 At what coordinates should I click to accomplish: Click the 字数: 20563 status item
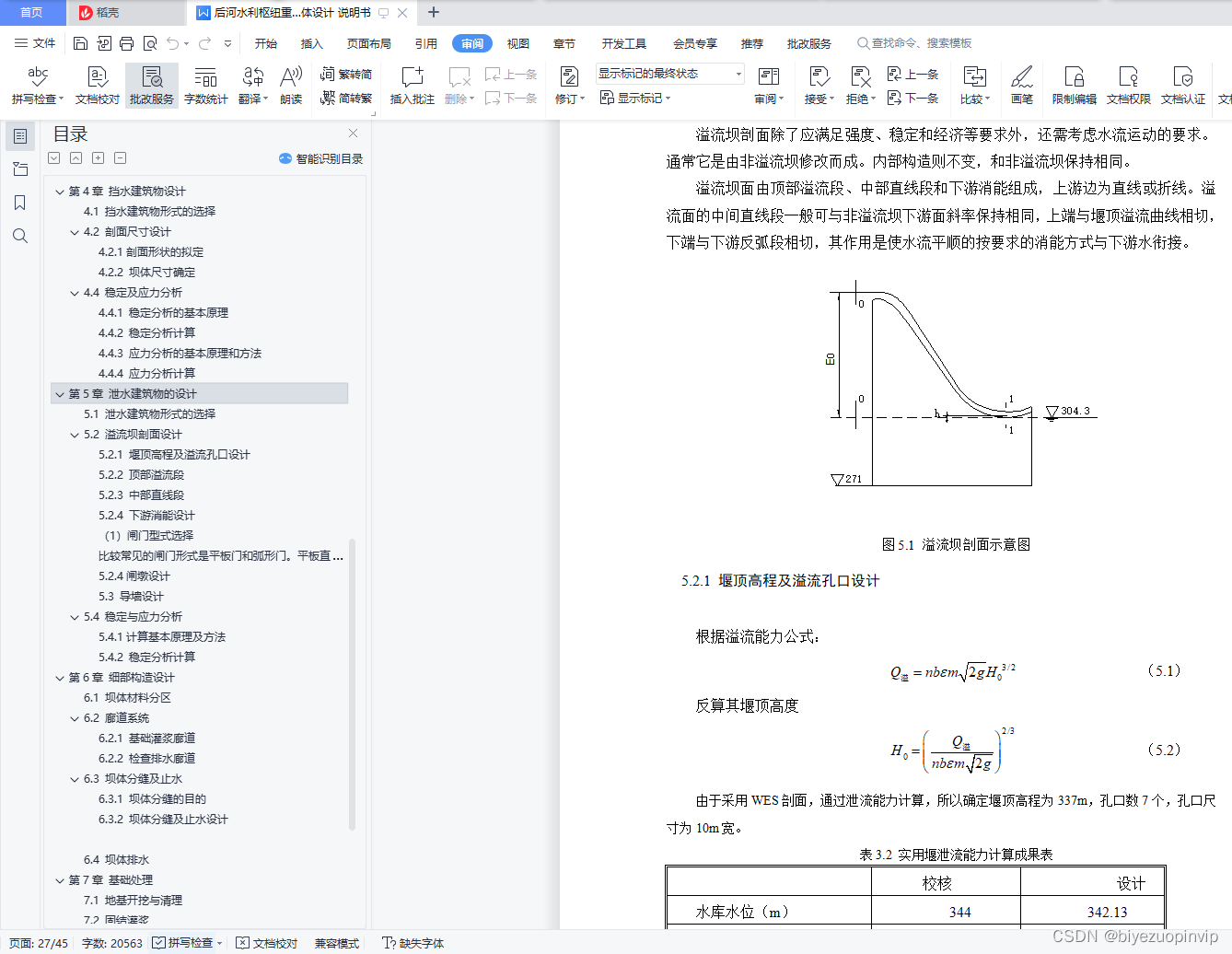[112, 943]
